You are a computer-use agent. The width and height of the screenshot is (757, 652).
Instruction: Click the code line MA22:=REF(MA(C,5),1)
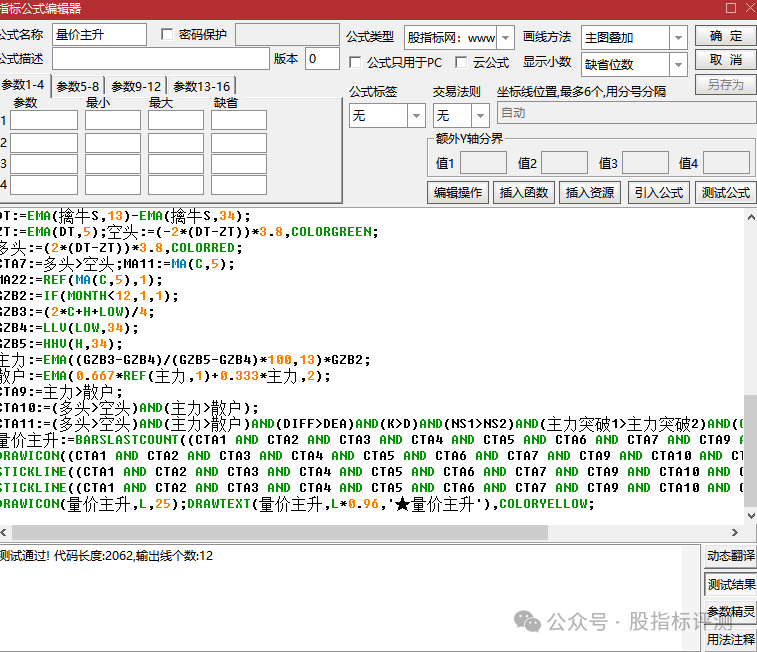[81, 280]
